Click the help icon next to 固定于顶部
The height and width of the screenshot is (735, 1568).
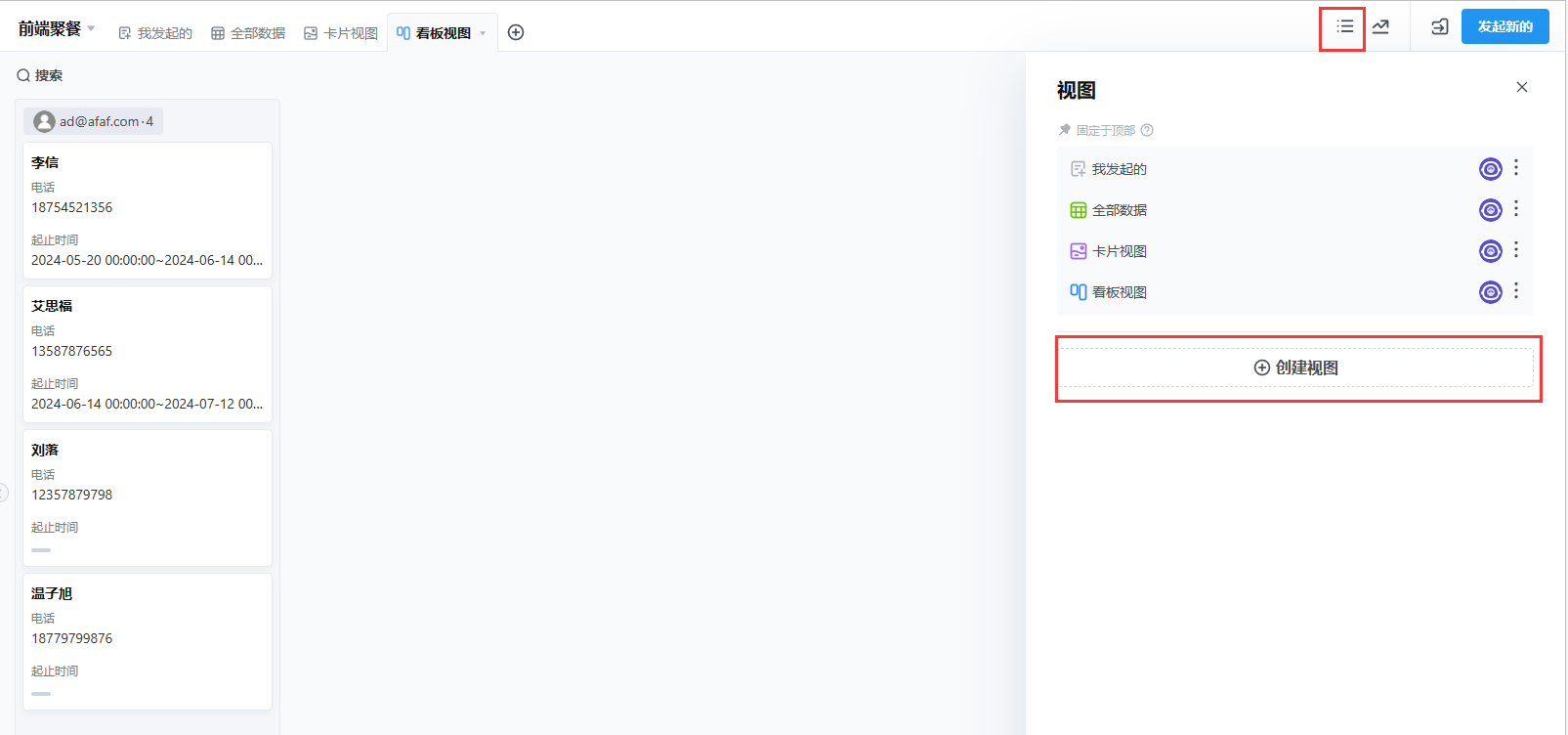coord(1147,130)
